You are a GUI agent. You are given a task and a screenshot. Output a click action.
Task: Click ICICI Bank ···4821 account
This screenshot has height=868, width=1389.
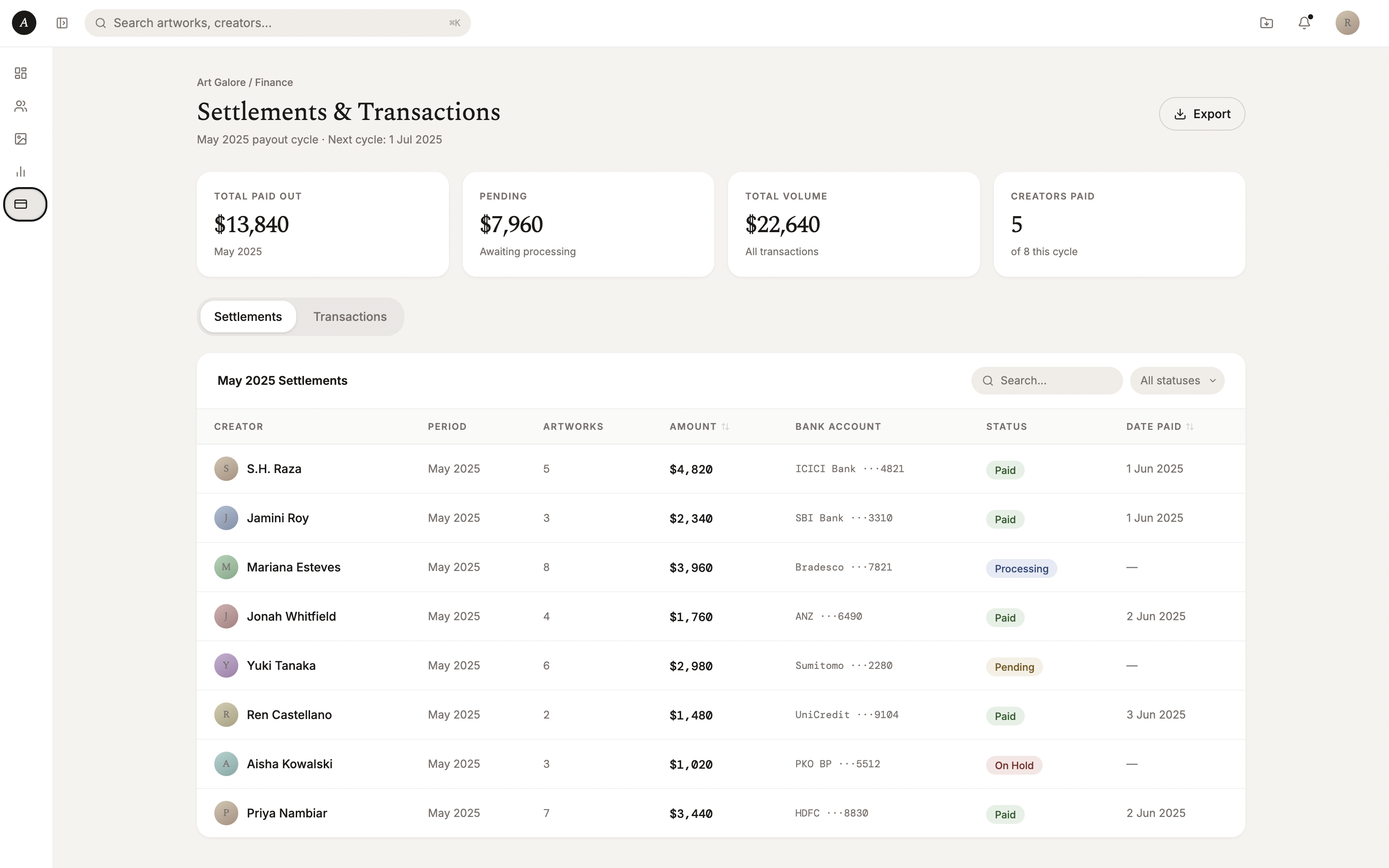point(849,468)
